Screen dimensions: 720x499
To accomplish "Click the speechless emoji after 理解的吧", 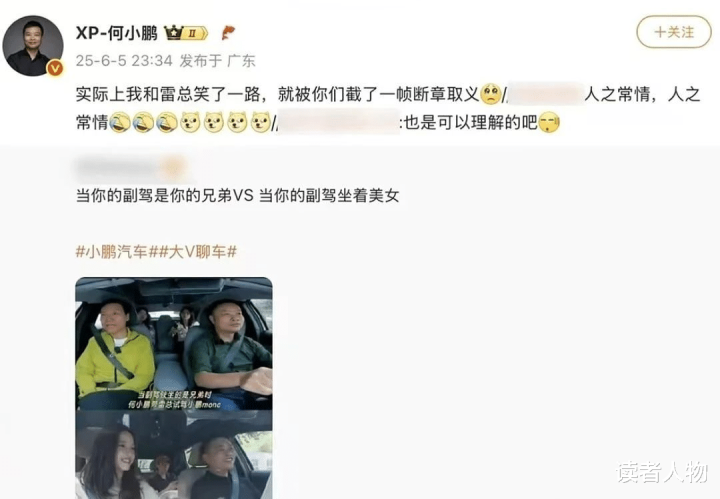I will click(x=549, y=123).
